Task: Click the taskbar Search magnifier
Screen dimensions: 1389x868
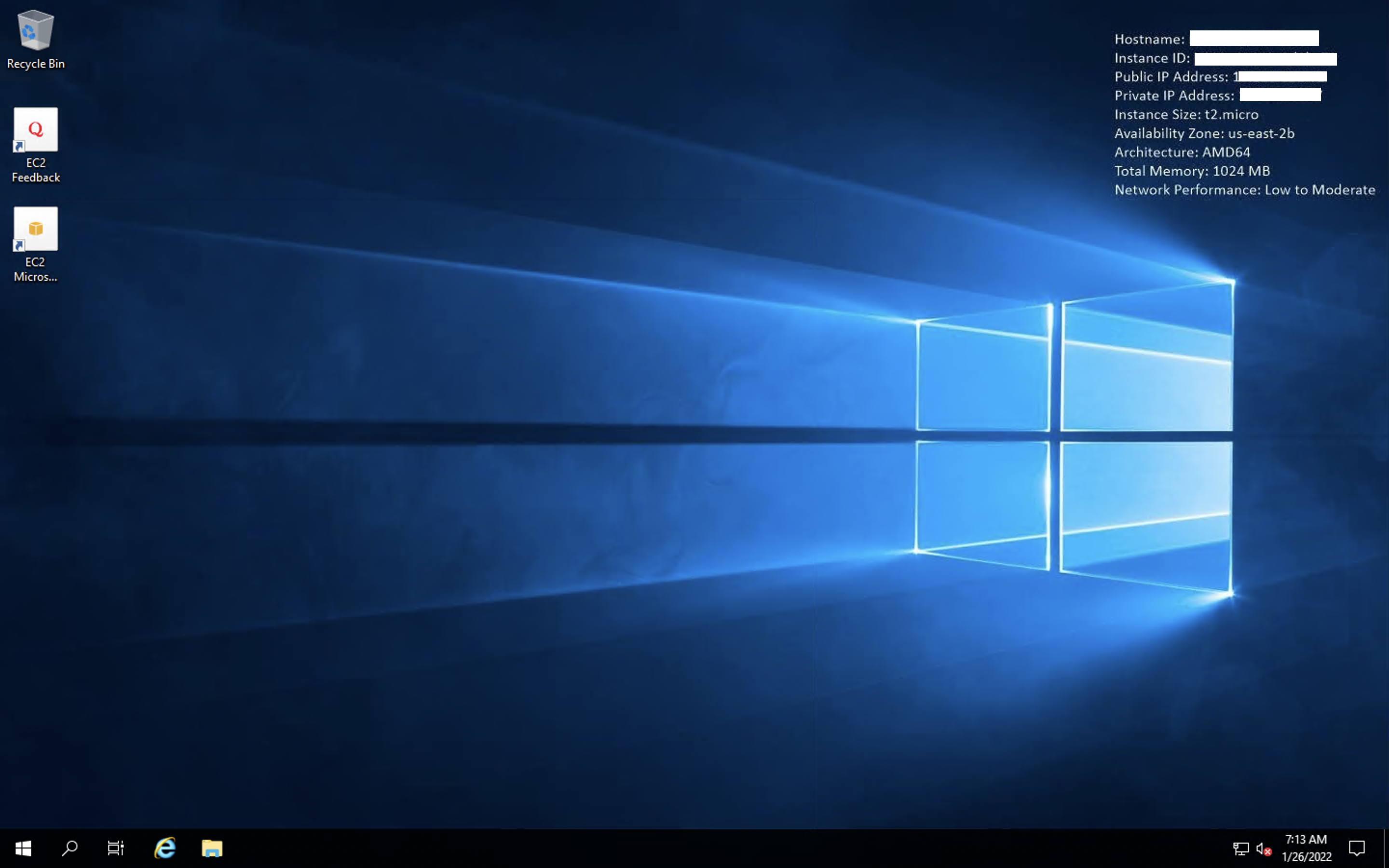Action: point(69,848)
